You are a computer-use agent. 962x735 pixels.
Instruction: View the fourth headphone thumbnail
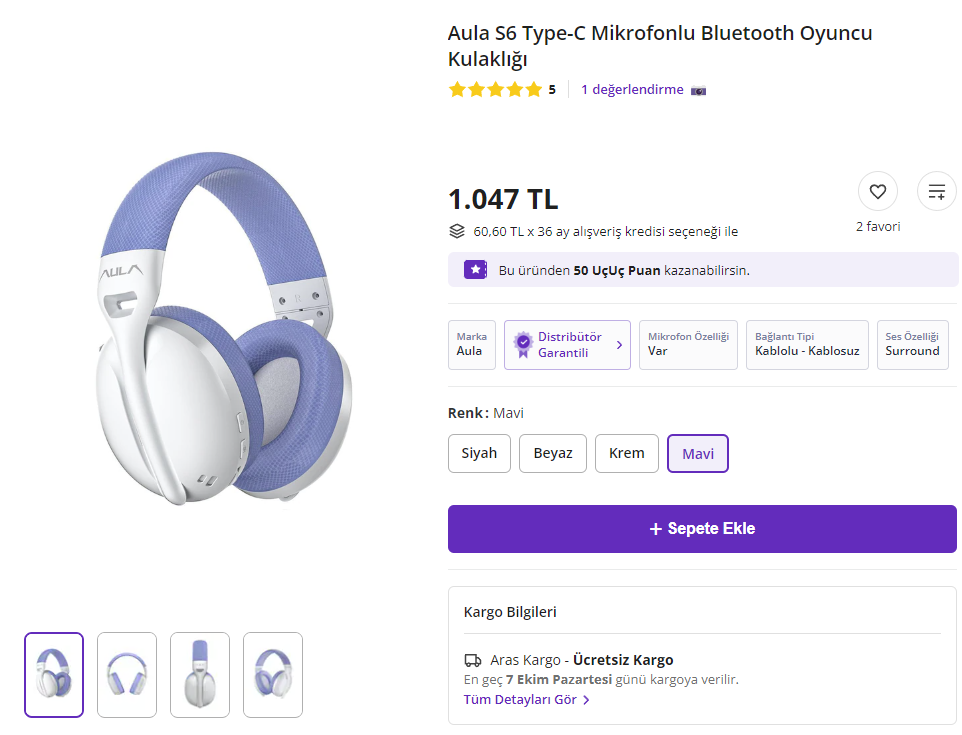click(x=273, y=675)
